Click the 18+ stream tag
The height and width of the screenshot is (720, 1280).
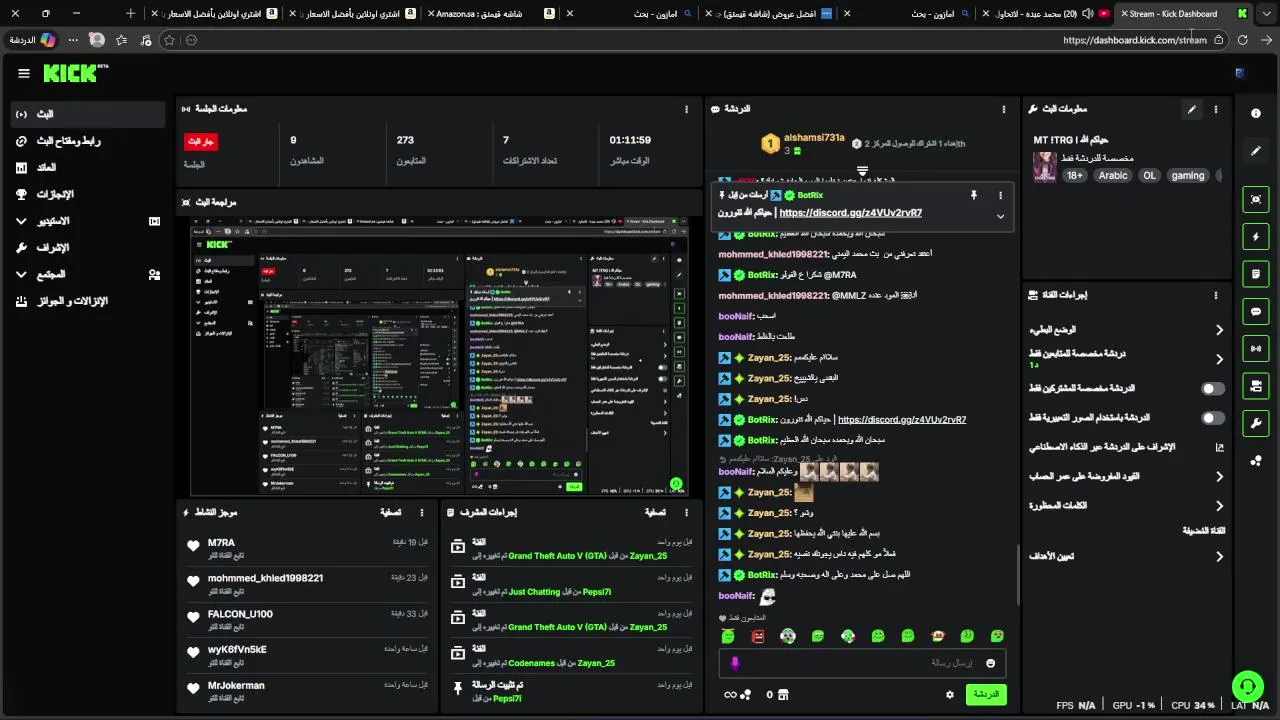tap(1074, 175)
